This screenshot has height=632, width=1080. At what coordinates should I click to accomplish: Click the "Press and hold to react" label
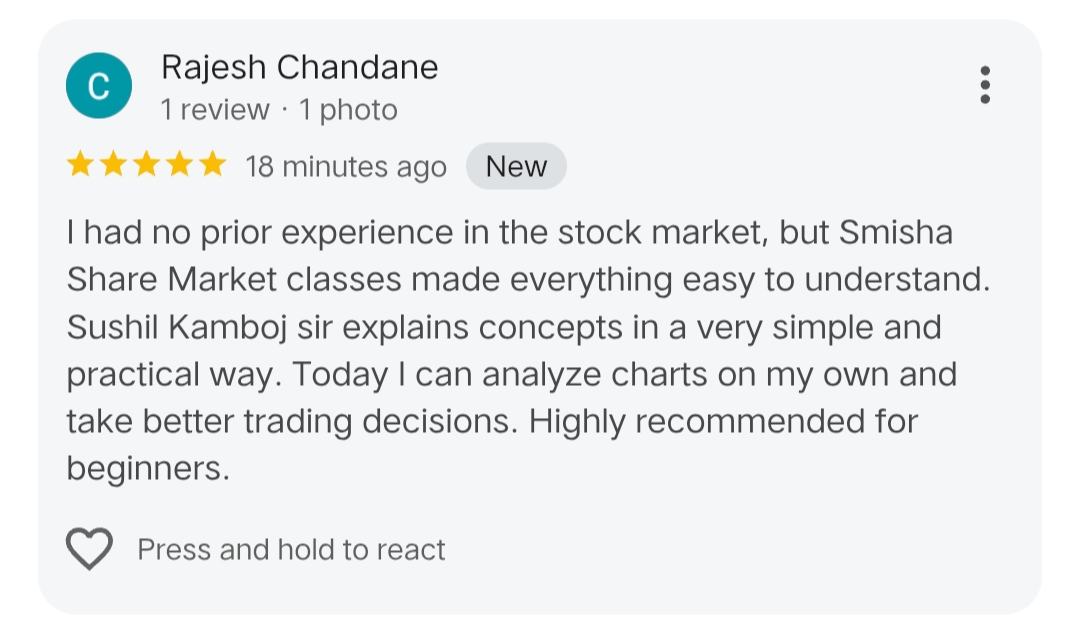point(291,550)
